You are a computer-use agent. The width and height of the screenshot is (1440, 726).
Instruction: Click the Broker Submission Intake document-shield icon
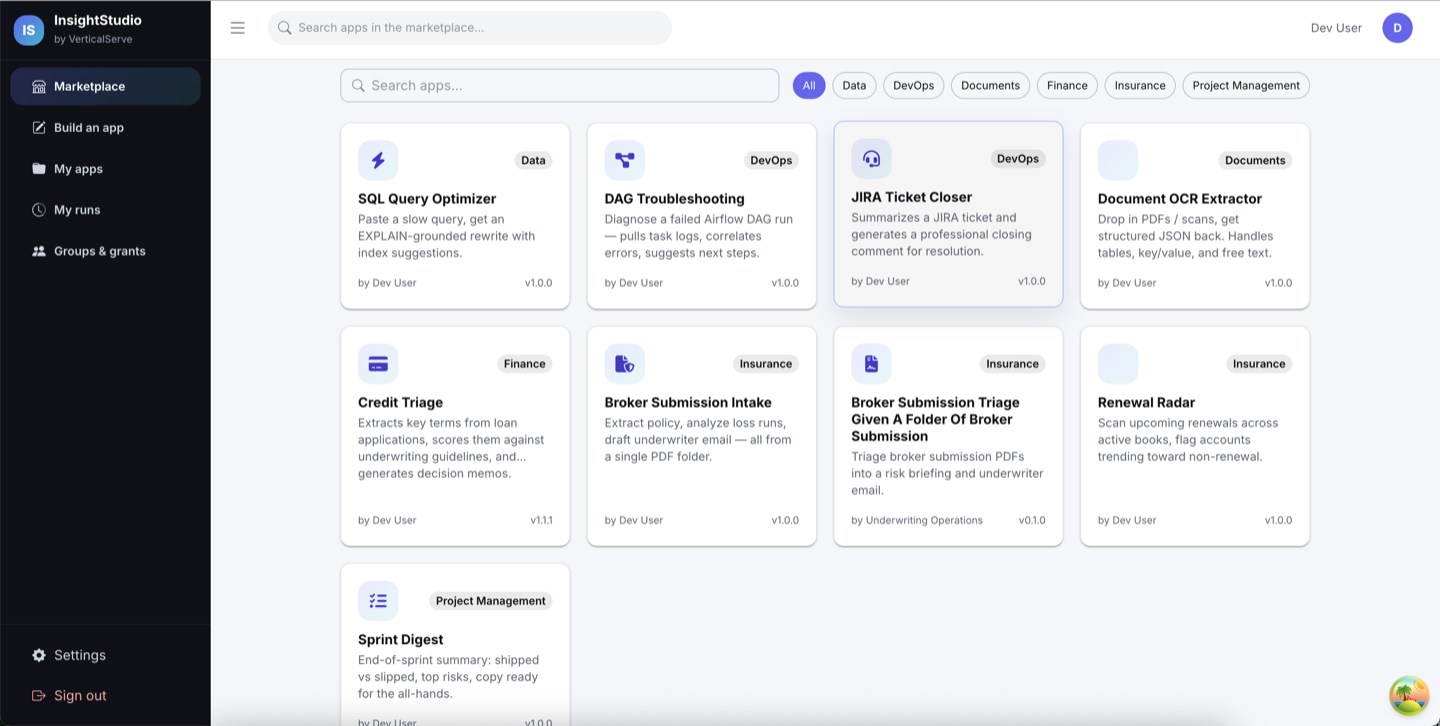click(x=625, y=364)
